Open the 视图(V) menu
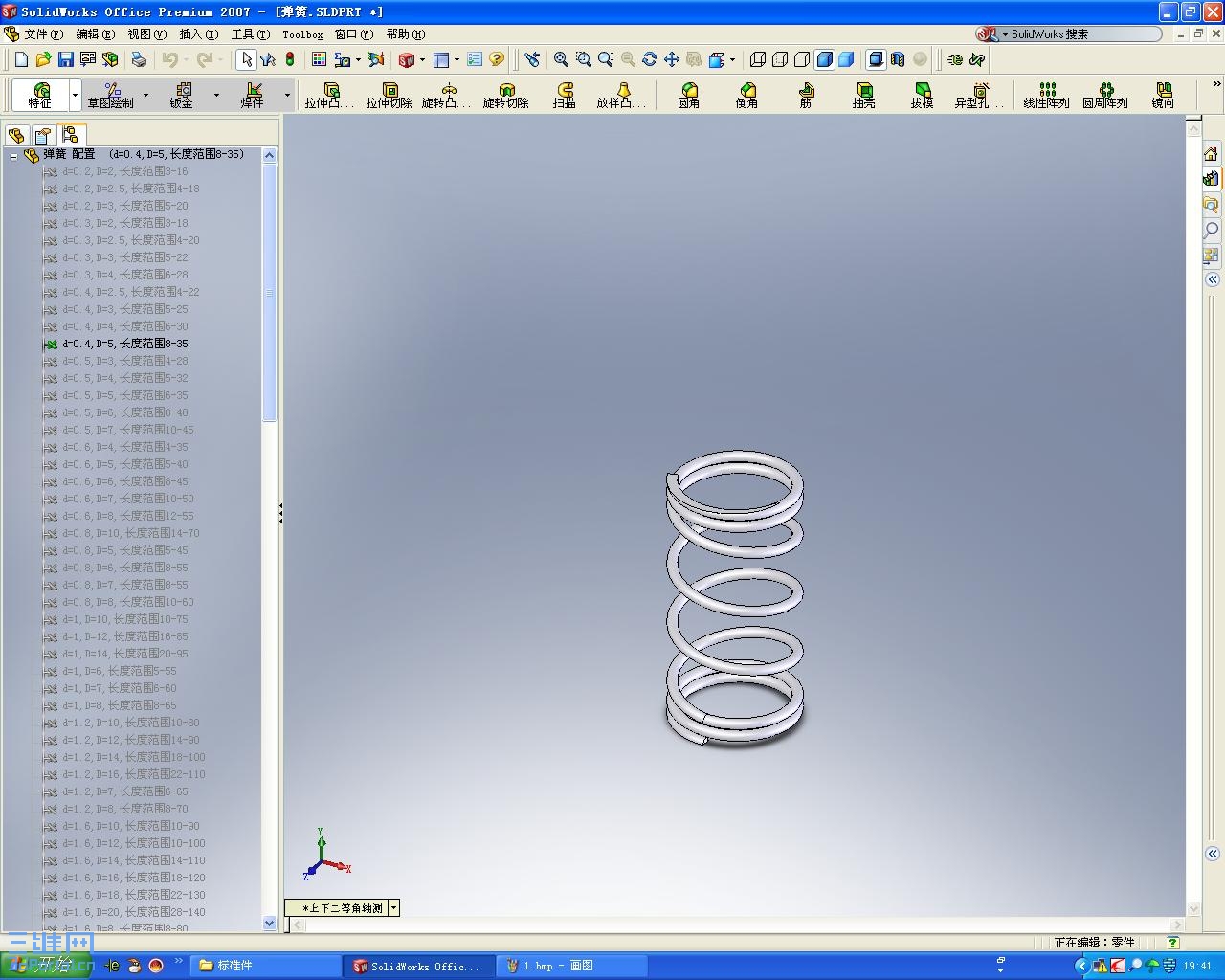The width and height of the screenshot is (1225, 980). (146, 34)
